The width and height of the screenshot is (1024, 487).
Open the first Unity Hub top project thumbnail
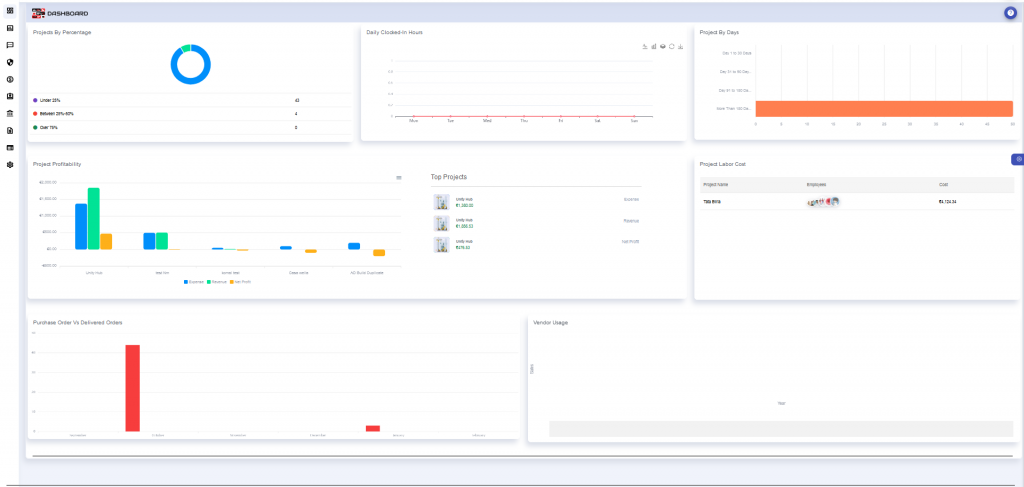click(441, 202)
